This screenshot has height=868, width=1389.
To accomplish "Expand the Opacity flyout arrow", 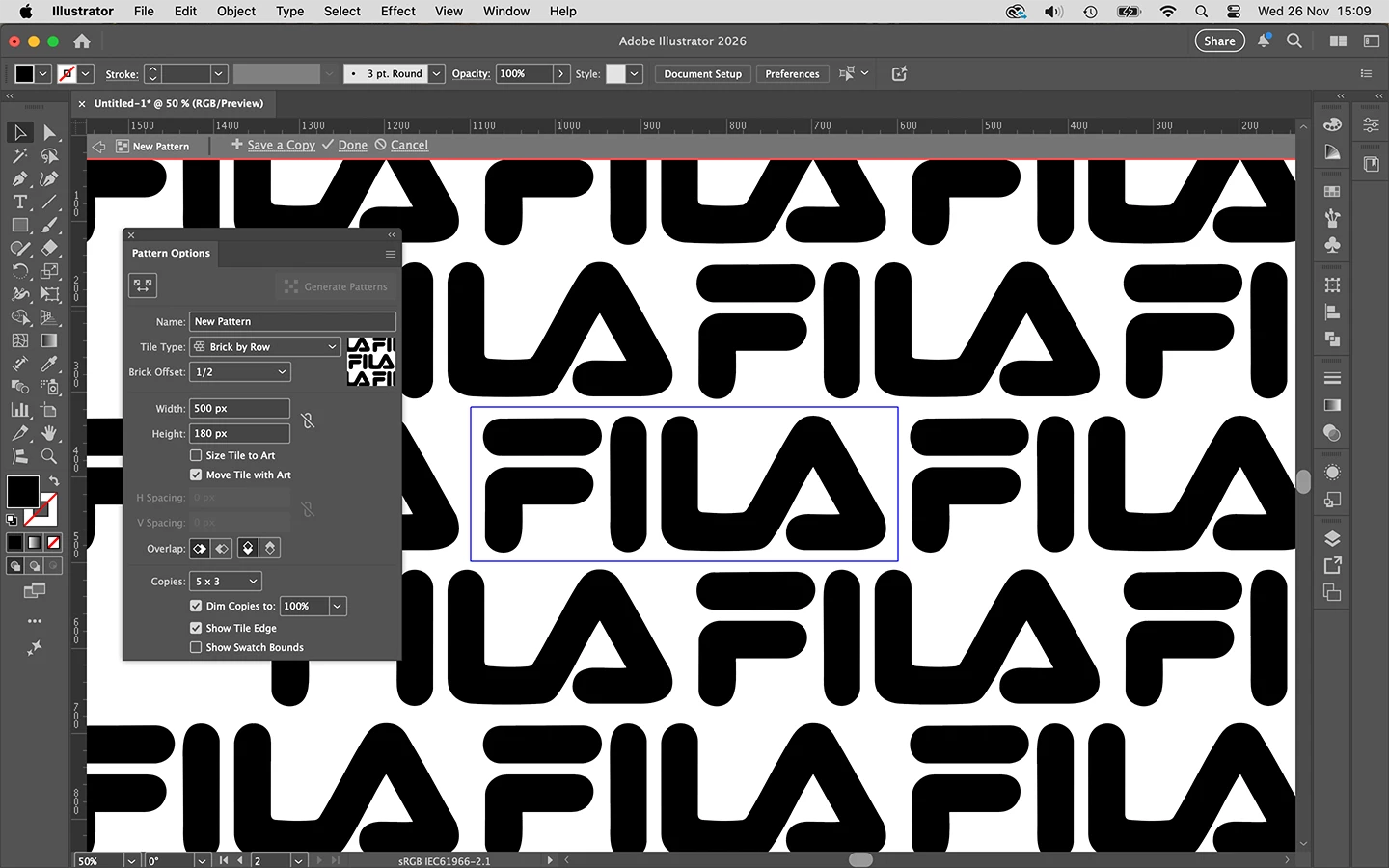I will click(560, 73).
